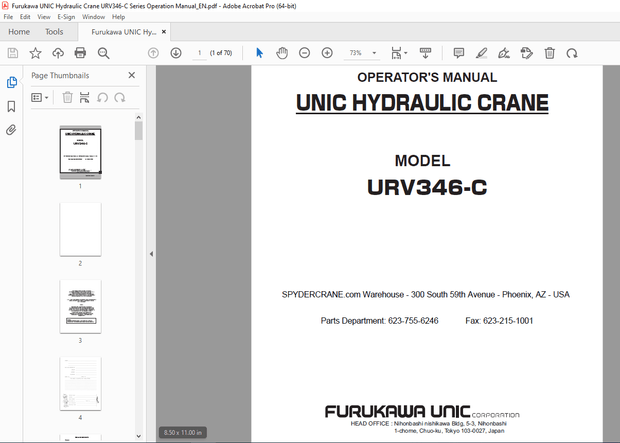This screenshot has height=443, width=620.
Task: Close the Furukawa UNIC document tab
Action: tap(164, 32)
